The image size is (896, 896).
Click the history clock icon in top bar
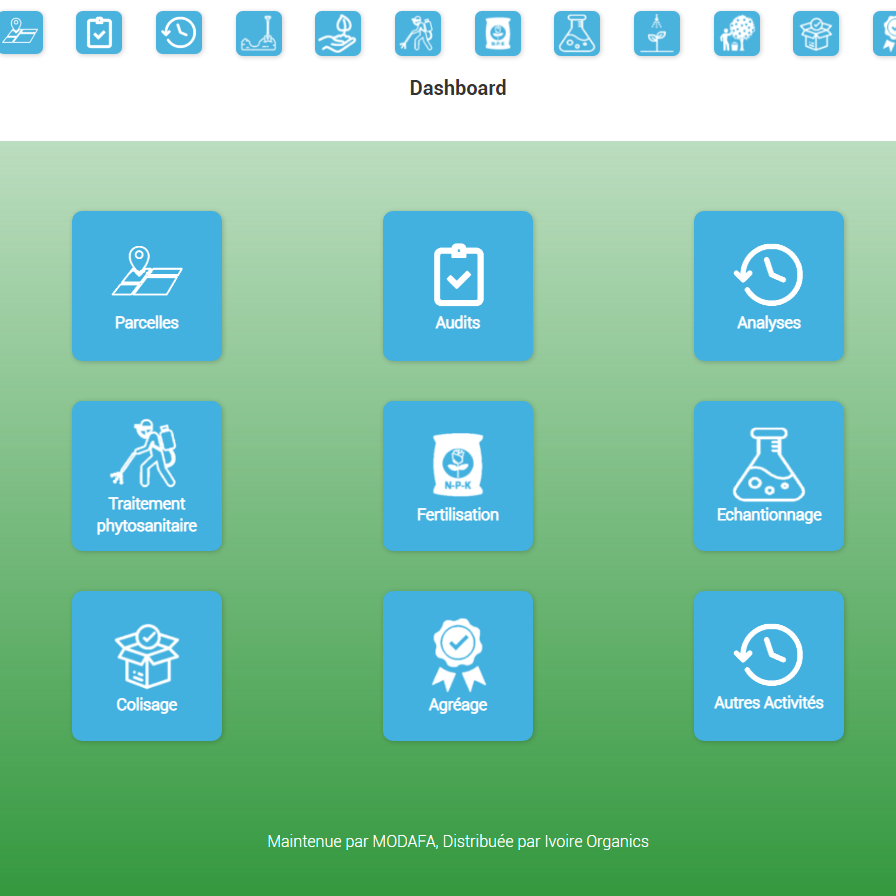(179, 33)
